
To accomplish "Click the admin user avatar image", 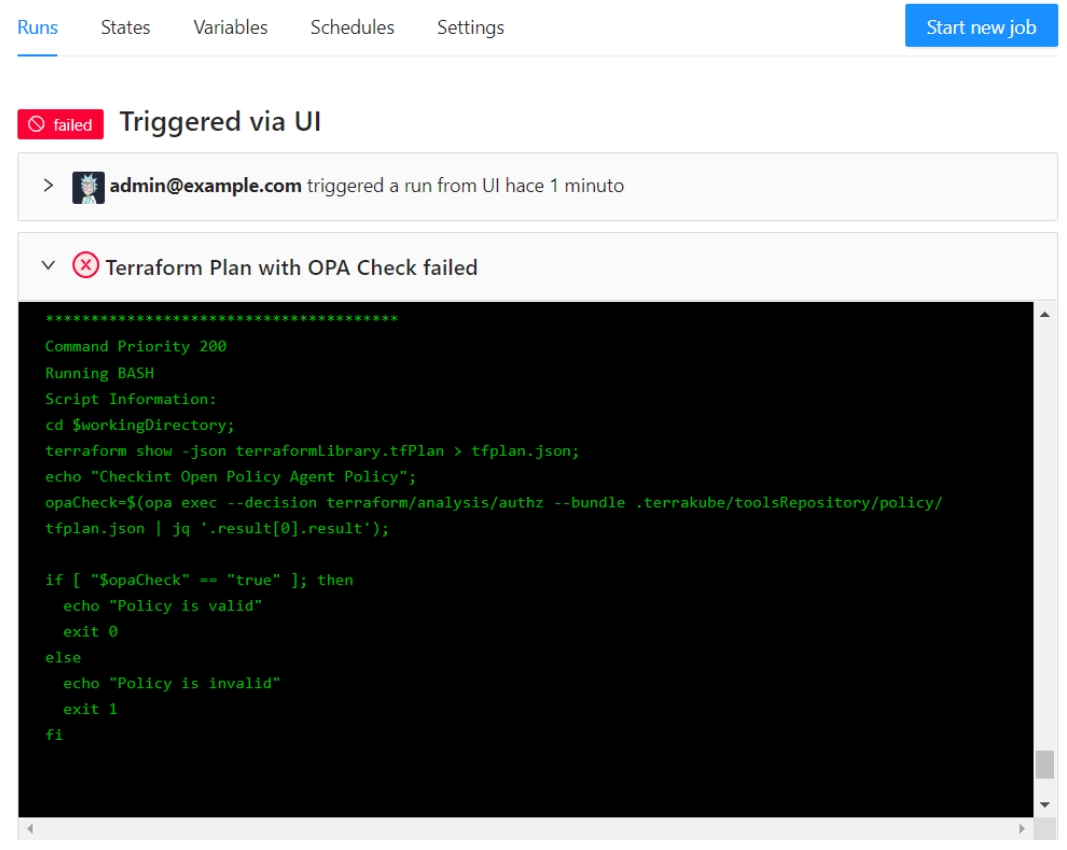I will (88, 187).
